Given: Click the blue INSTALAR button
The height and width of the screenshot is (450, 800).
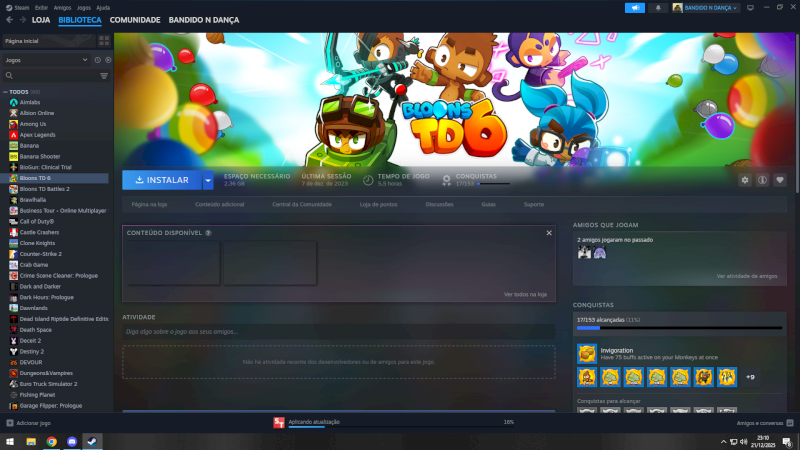Looking at the screenshot, I should (161, 180).
